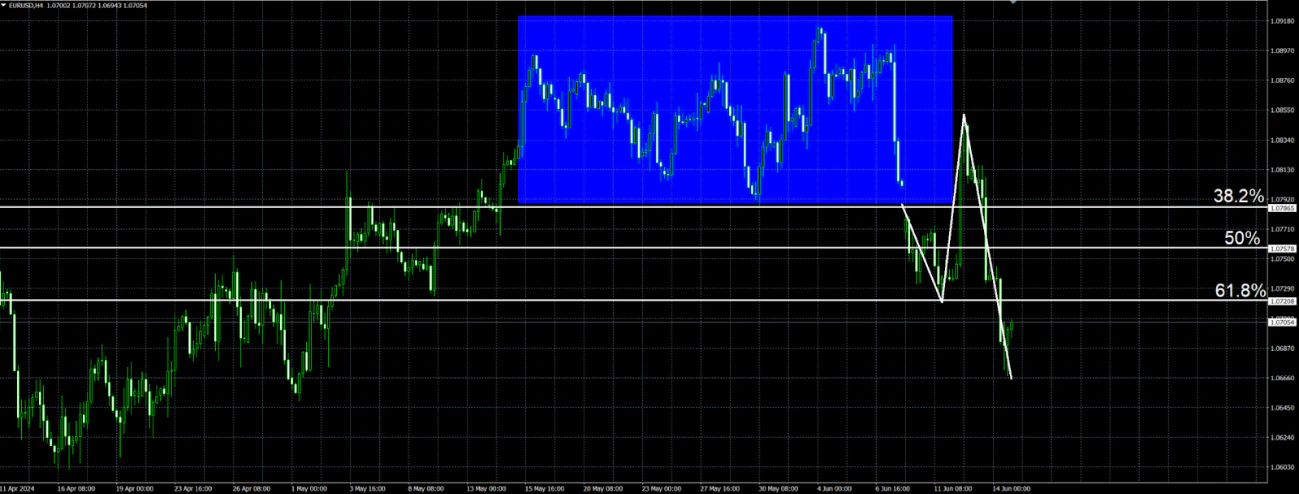Click the 1.07576 price tag on axis

[1282, 248]
